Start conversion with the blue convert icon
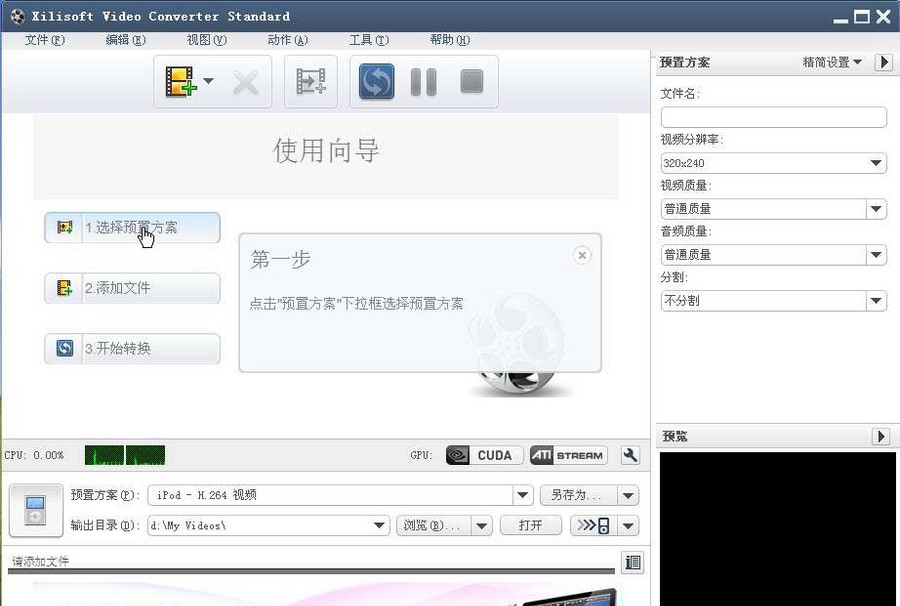The height and width of the screenshot is (606, 900). click(376, 82)
